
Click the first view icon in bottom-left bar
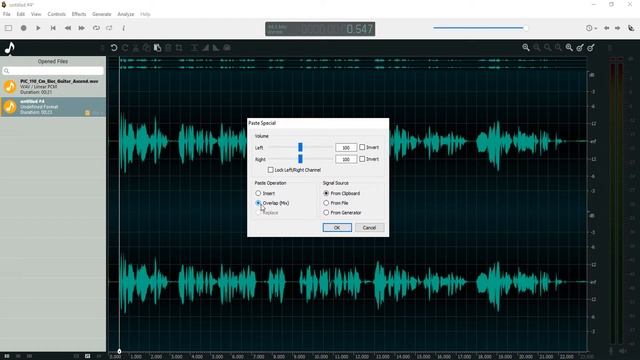7,356
